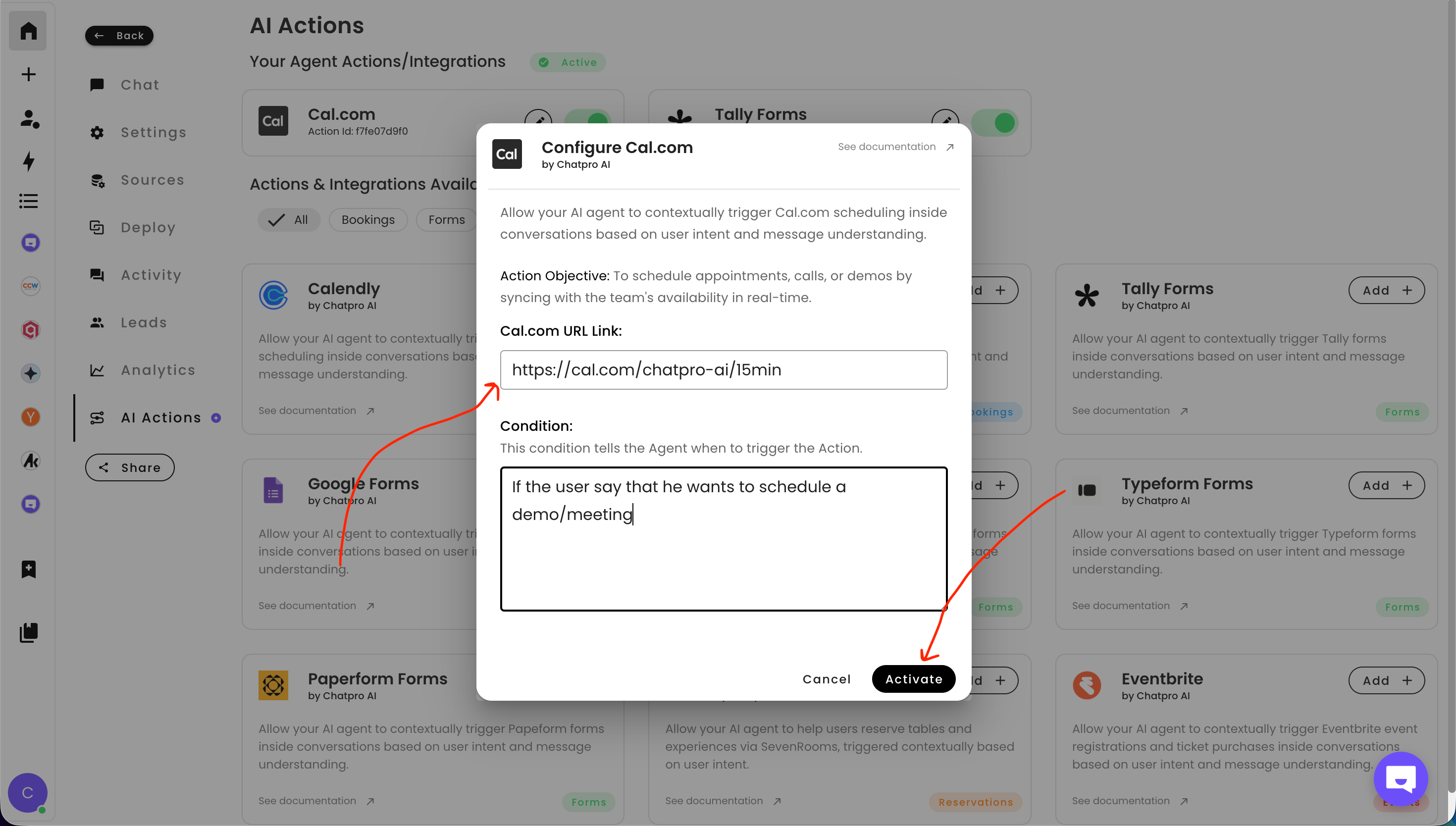Click Add button on Typeform Forms card

pyautogui.click(x=1386, y=486)
